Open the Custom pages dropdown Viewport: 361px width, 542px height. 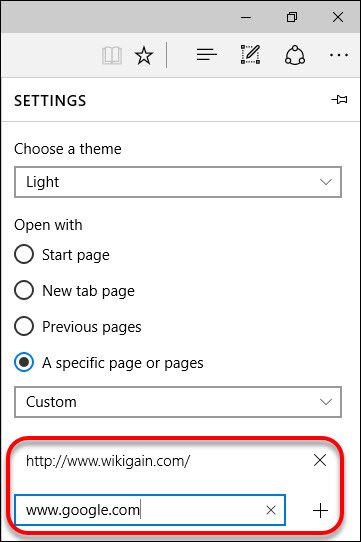pos(178,402)
